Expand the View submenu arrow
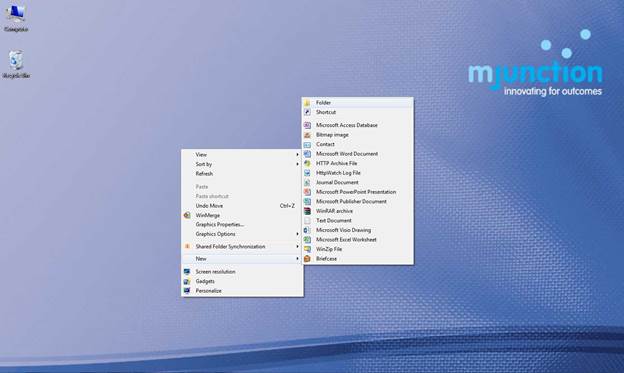This screenshot has height=373, width=624. [x=297, y=154]
